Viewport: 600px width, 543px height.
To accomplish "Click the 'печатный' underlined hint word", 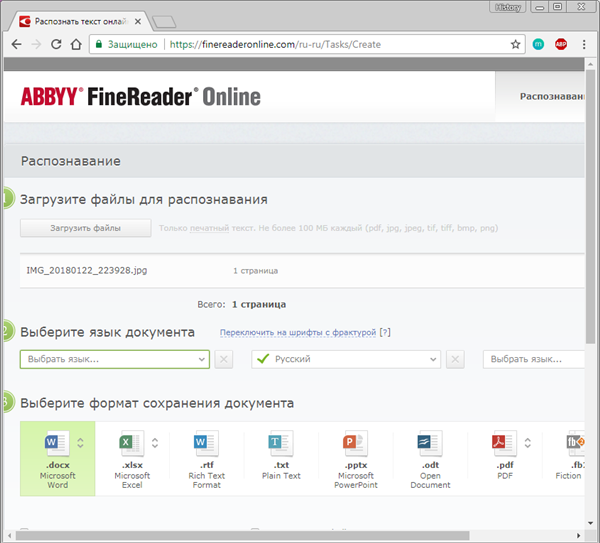I will click(x=209, y=228).
